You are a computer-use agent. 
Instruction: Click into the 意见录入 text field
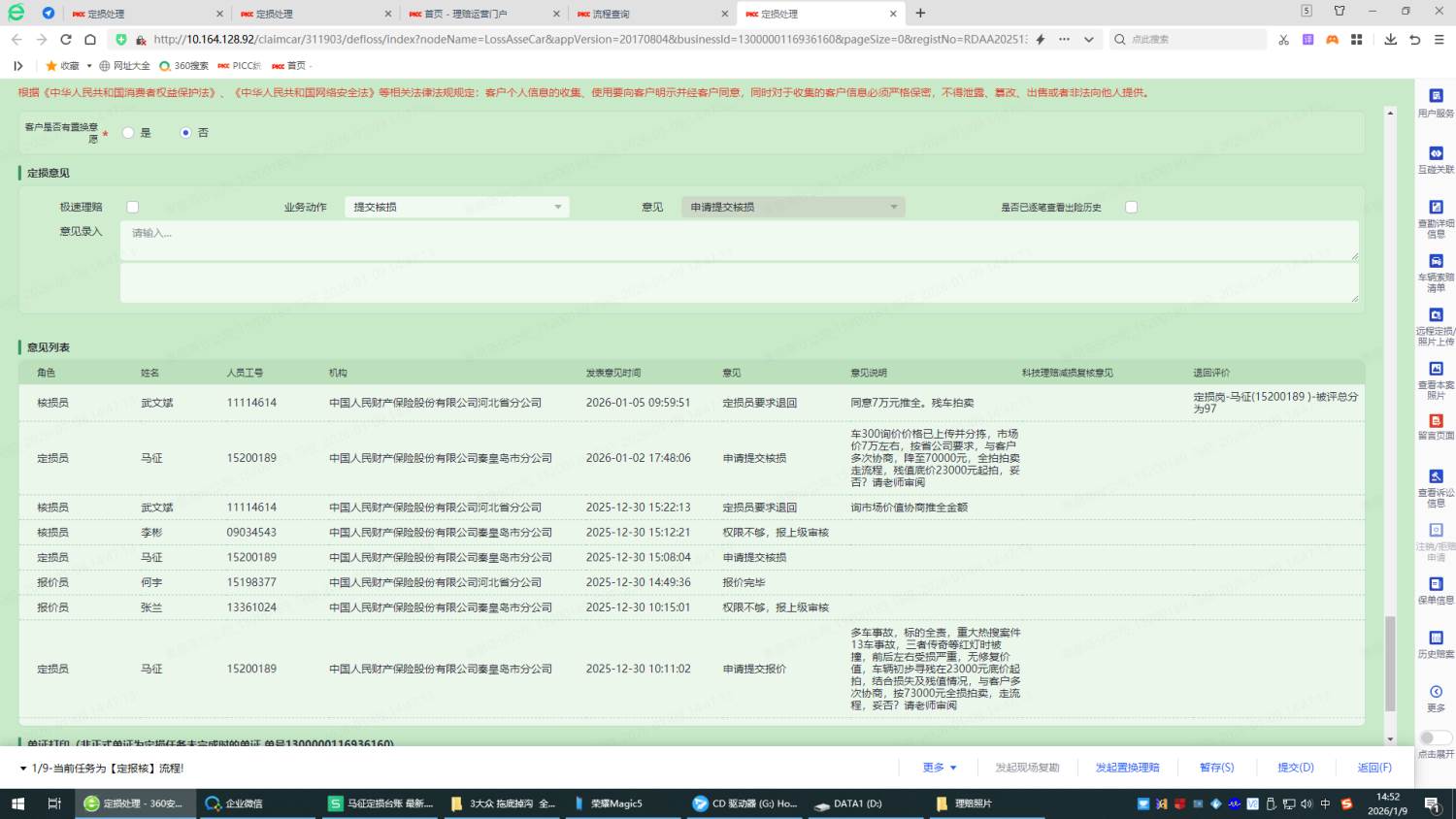[x=738, y=240]
